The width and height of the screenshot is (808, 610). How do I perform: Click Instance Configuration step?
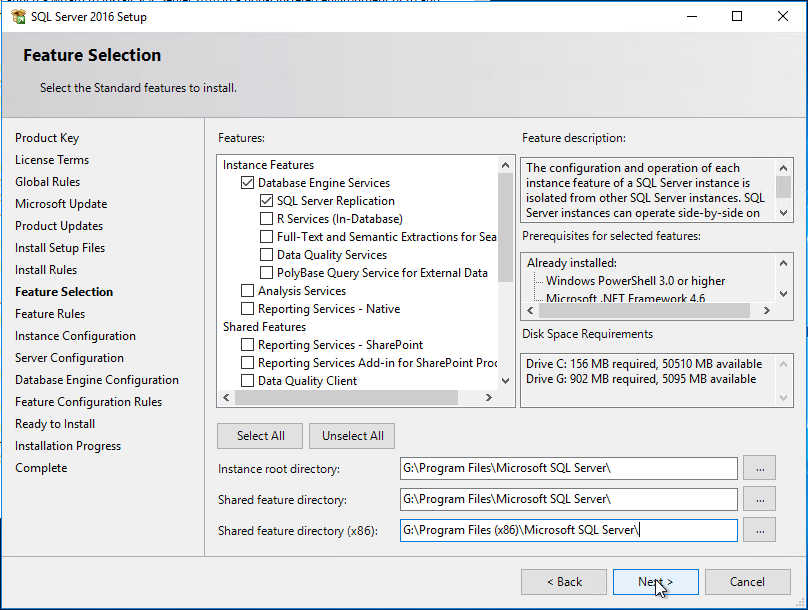75,336
